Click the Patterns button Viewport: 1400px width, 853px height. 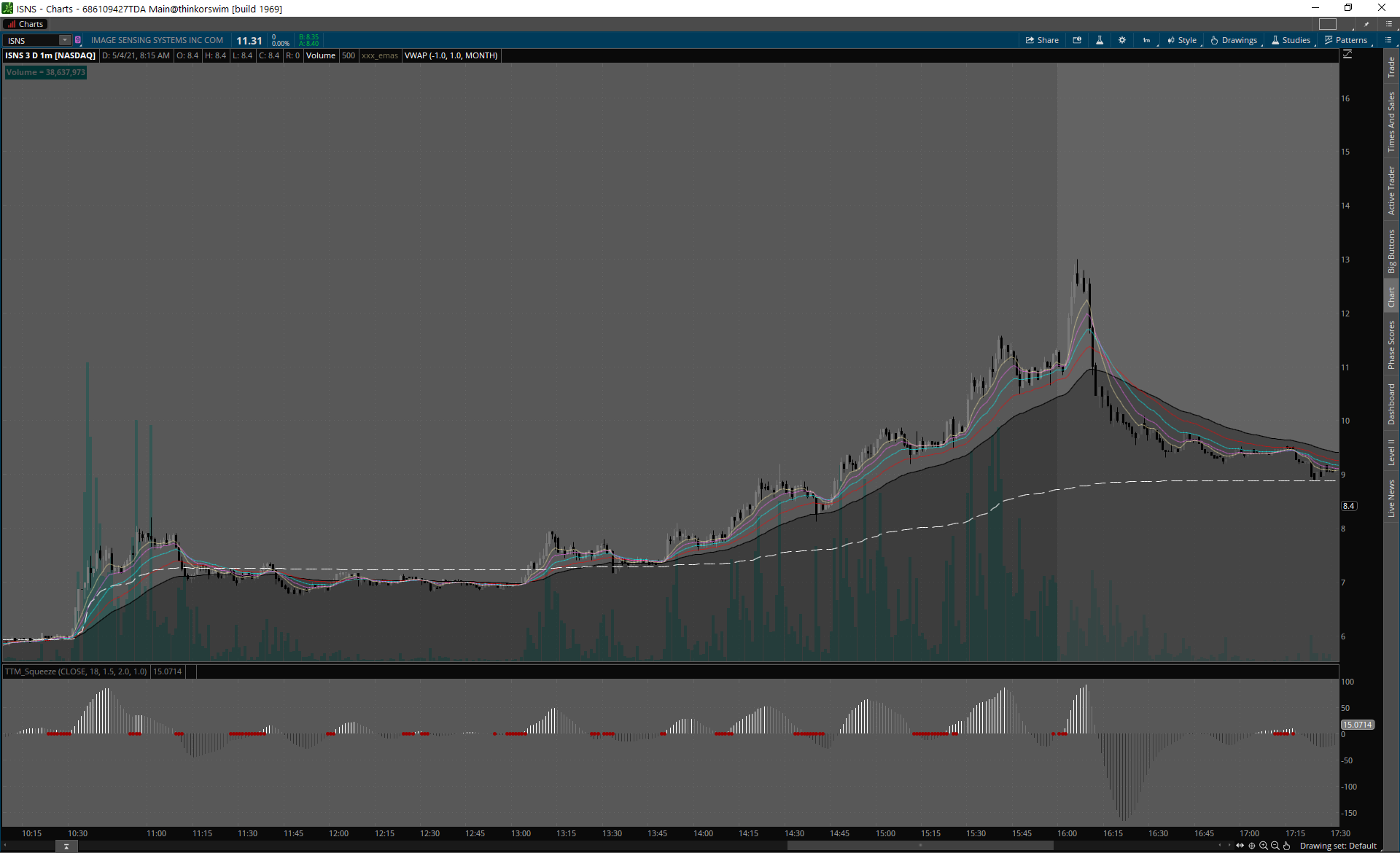[x=1346, y=40]
